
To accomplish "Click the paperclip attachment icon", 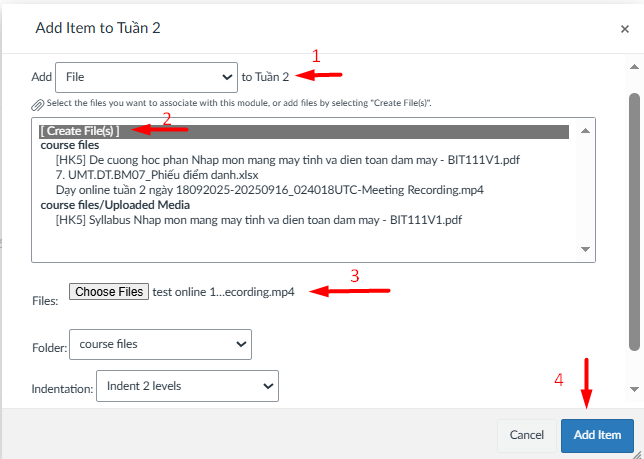I will (x=37, y=104).
